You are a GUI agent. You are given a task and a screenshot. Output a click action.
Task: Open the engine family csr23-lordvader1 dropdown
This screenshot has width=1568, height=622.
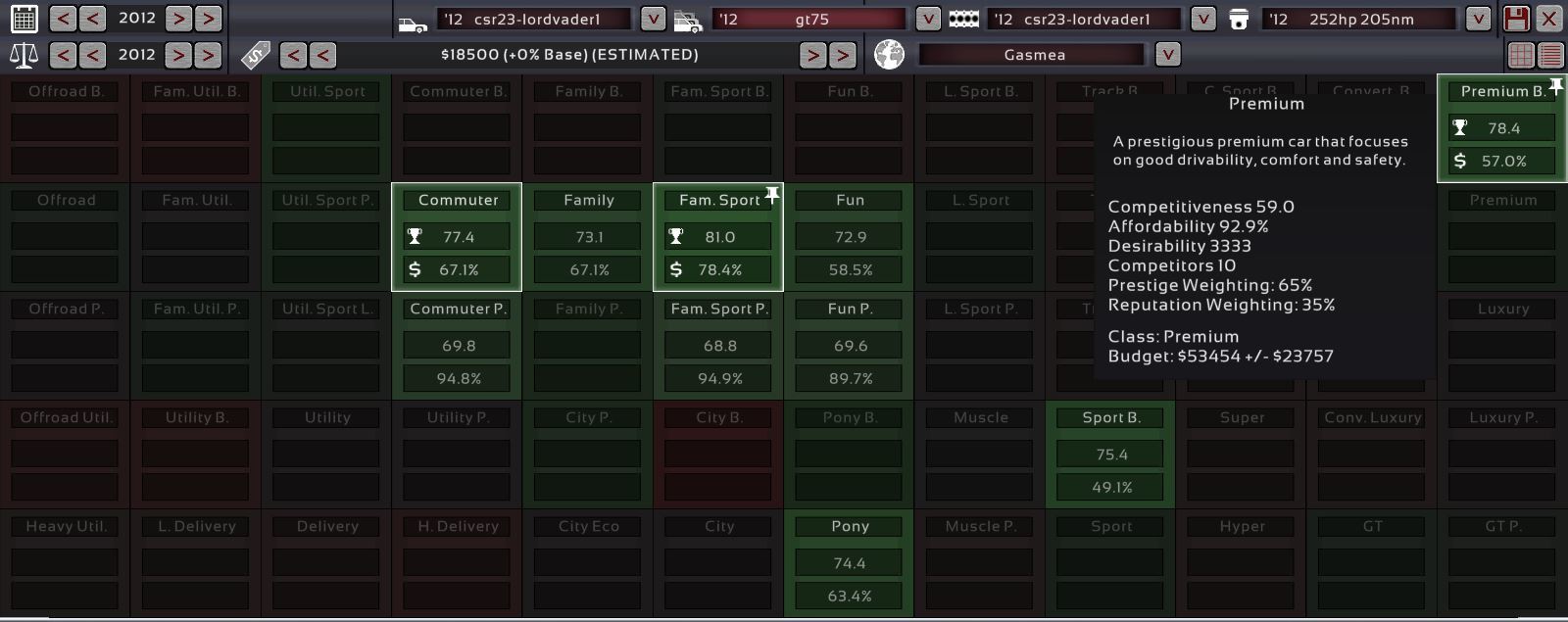tap(1203, 19)
